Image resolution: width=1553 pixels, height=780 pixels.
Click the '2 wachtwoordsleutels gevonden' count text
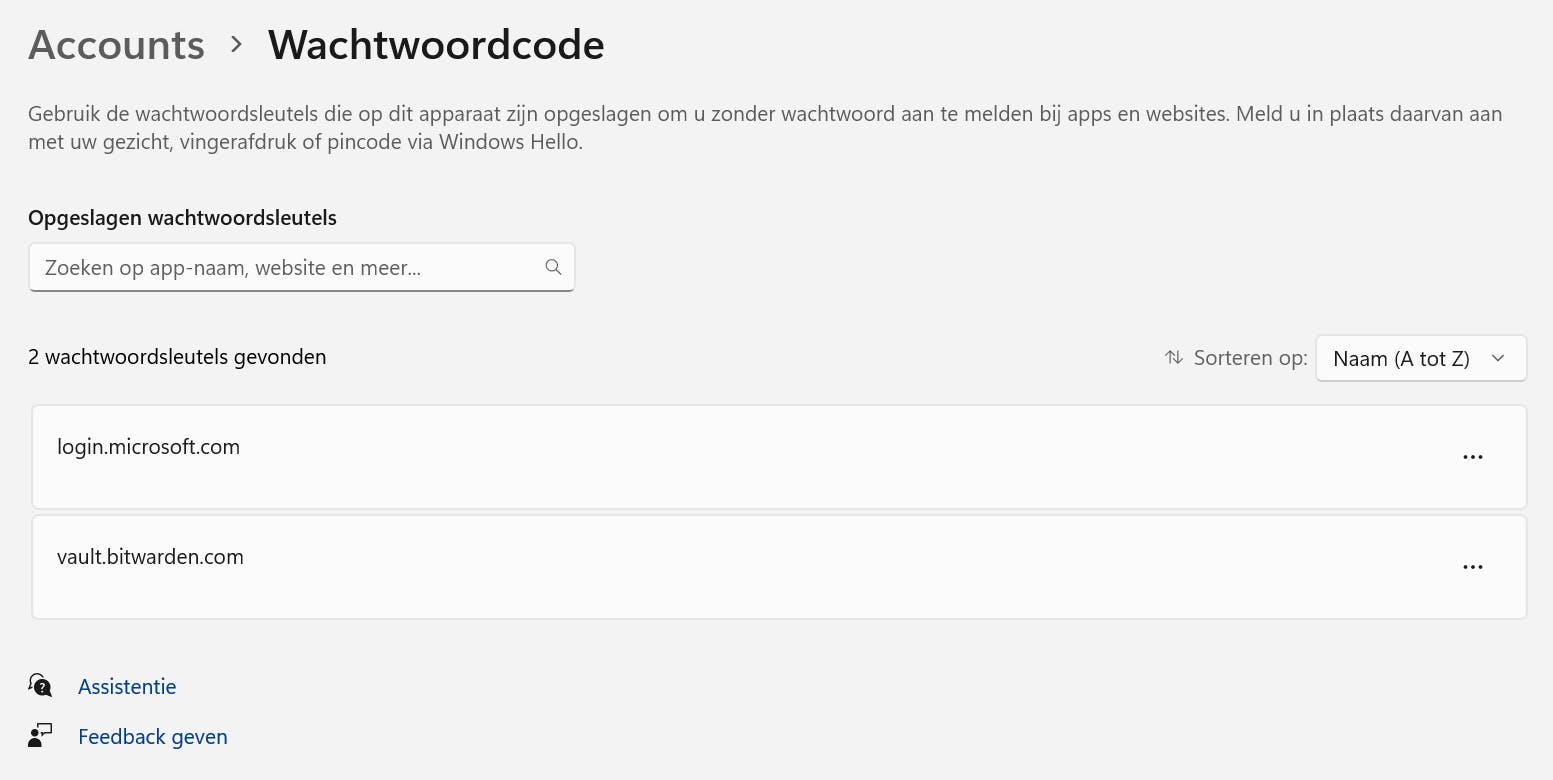tap(177, 357)
